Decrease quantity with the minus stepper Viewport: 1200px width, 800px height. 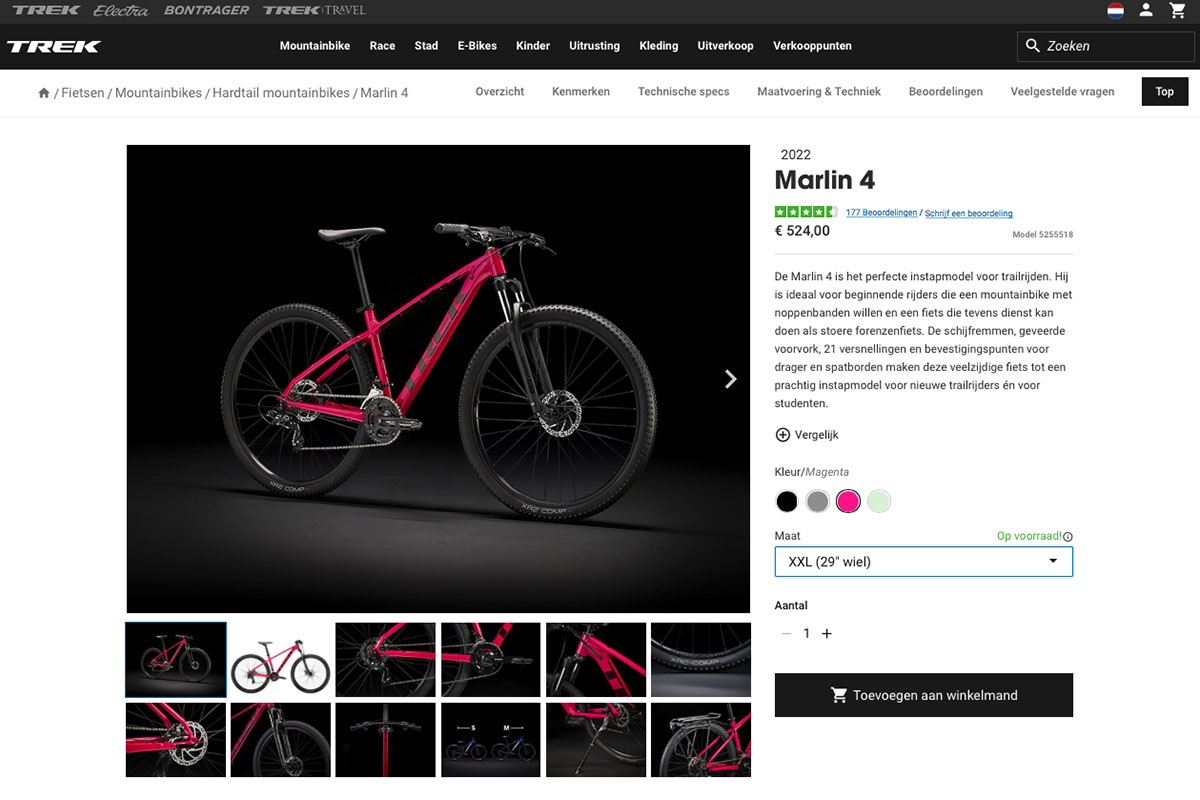(786, 633)
